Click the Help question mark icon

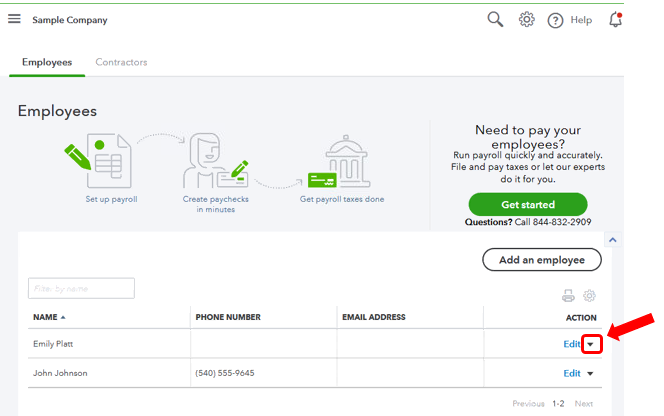[555, 20]
